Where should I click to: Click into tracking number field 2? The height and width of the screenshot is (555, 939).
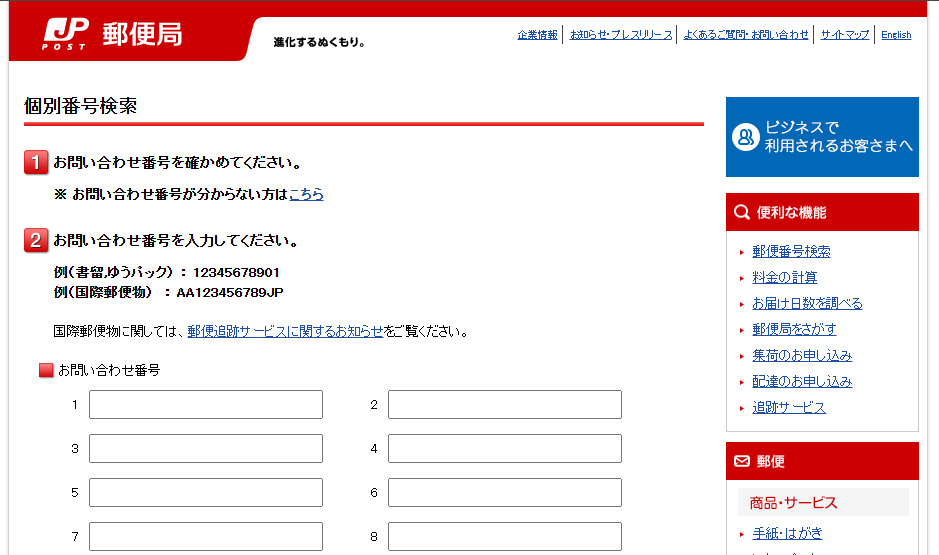pos(504,405)
